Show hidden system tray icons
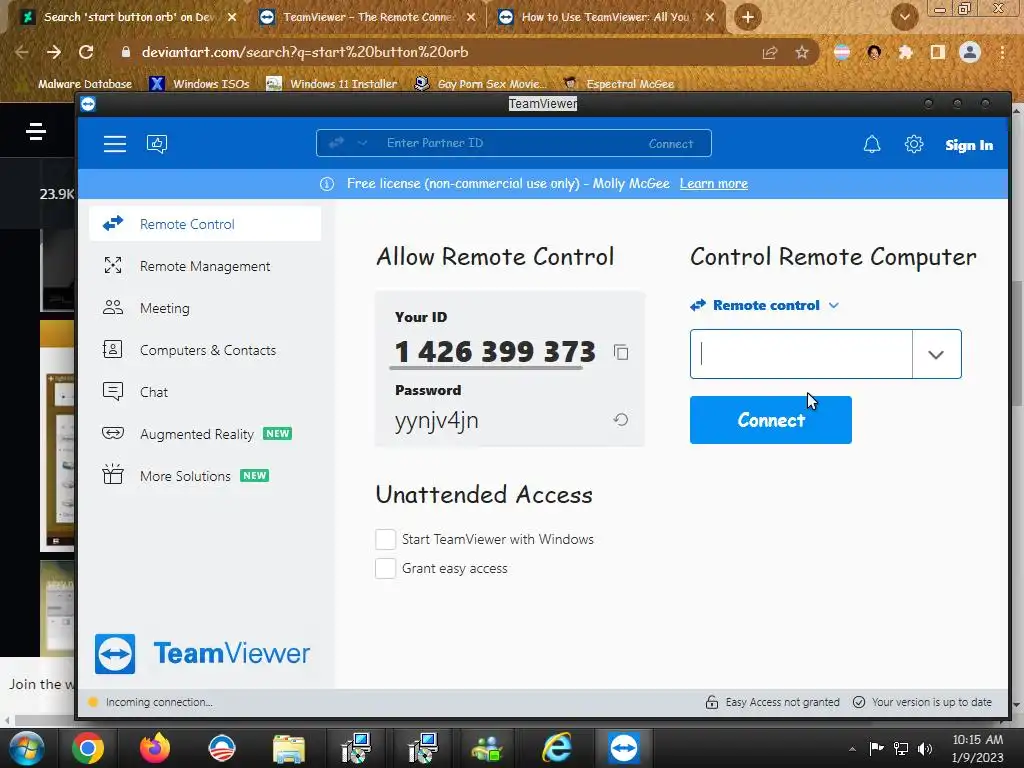1024x768 pixels. click(852, 749)
